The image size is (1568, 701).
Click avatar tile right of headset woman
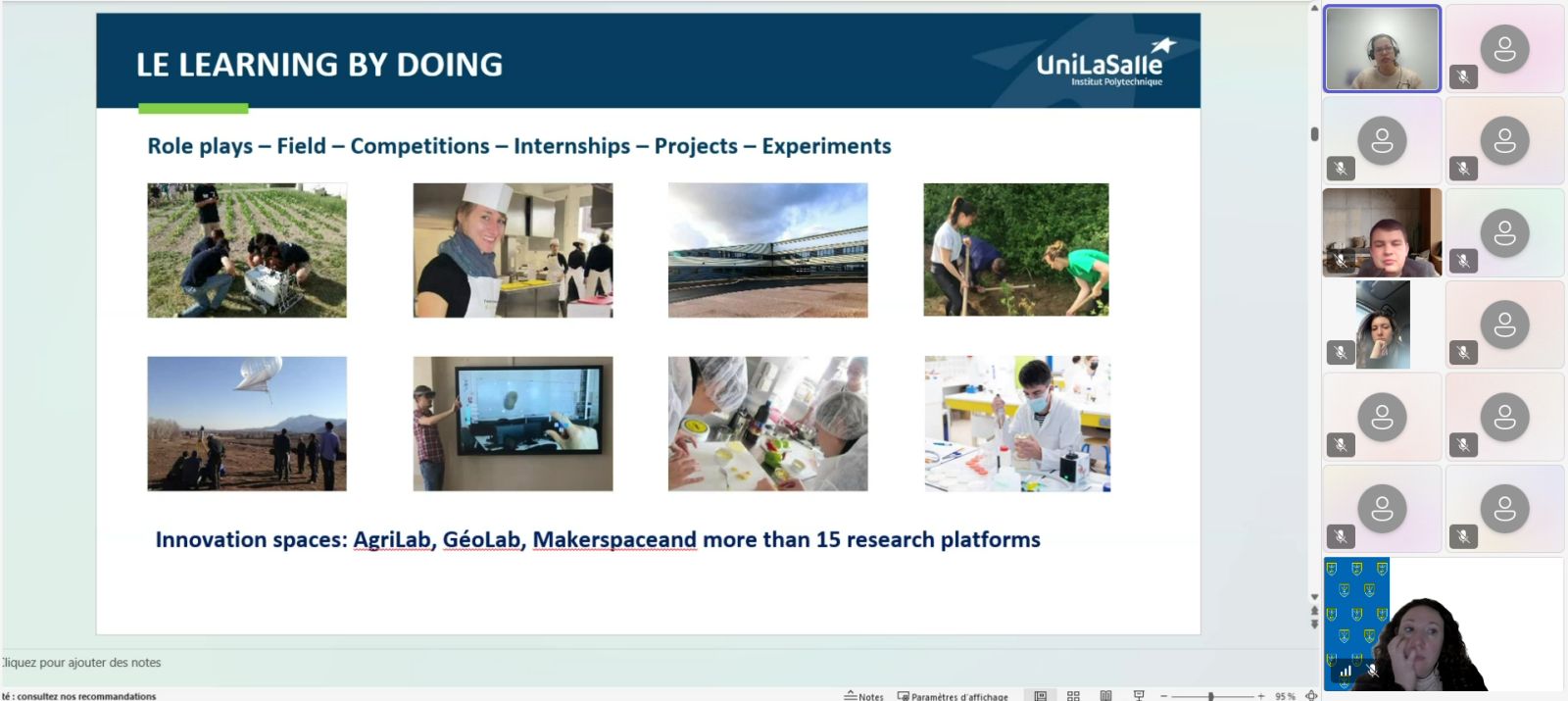coord(1504,49)
